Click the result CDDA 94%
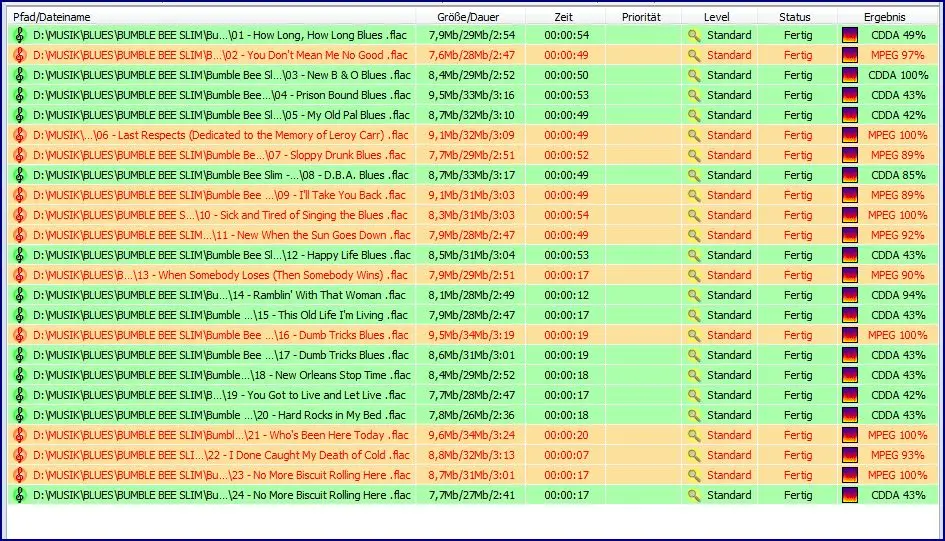Viewport: 945px width, 541px height. click(898, 295)
